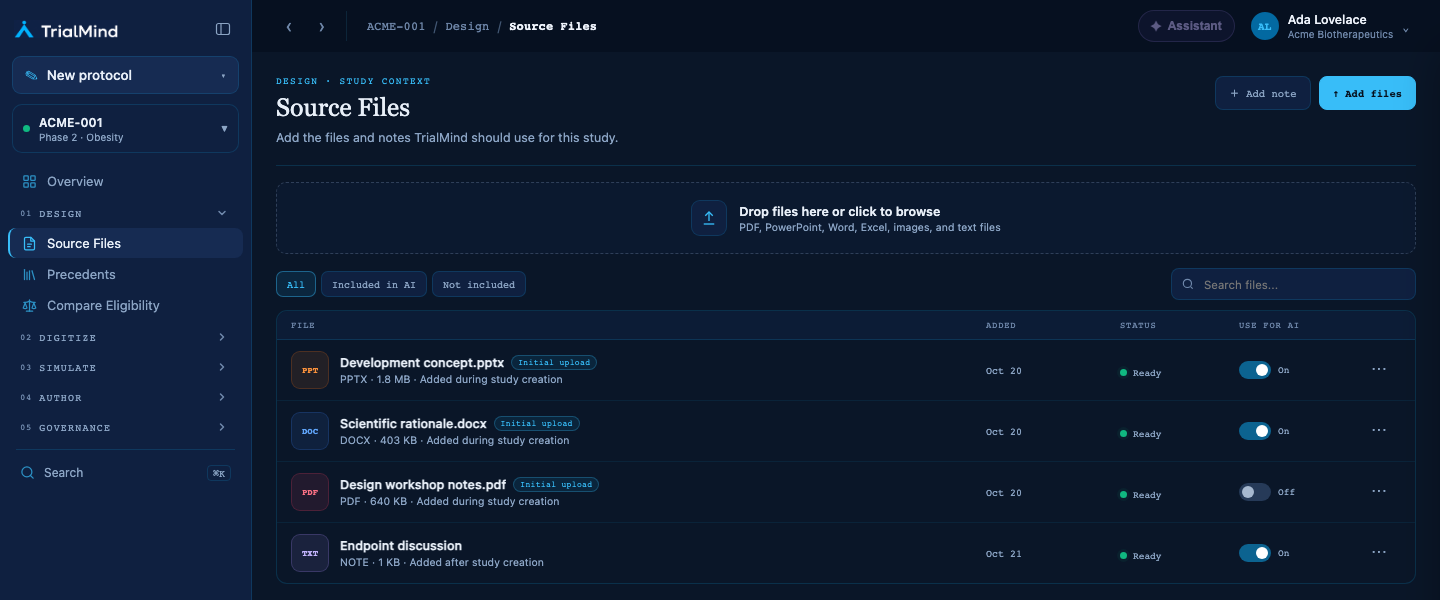
Task: Expand the 03 Simulate section
Action: pyautogui.click(x=222, y=368)
